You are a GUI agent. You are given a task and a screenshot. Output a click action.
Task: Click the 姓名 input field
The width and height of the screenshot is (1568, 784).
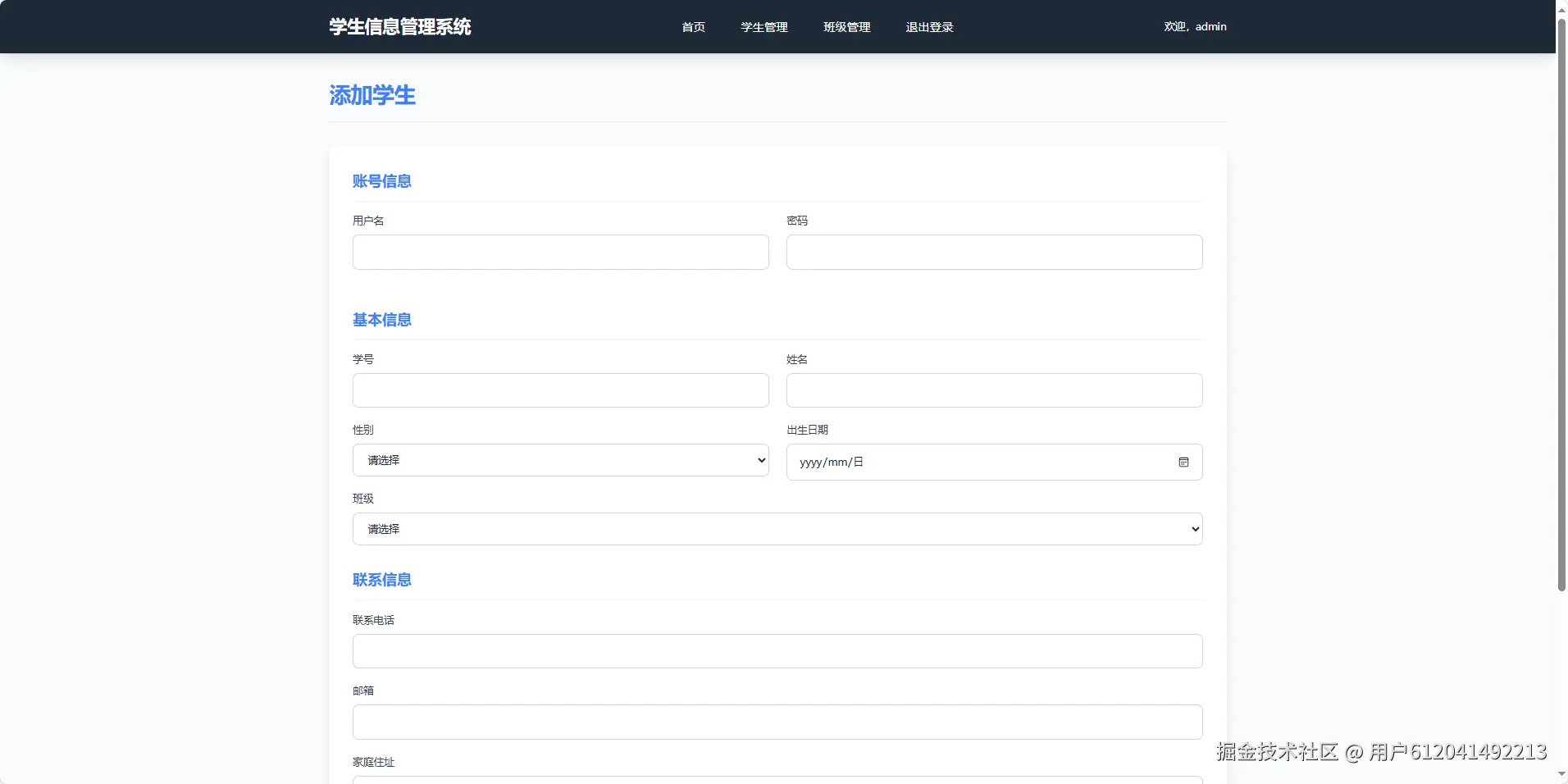point(992,390)
